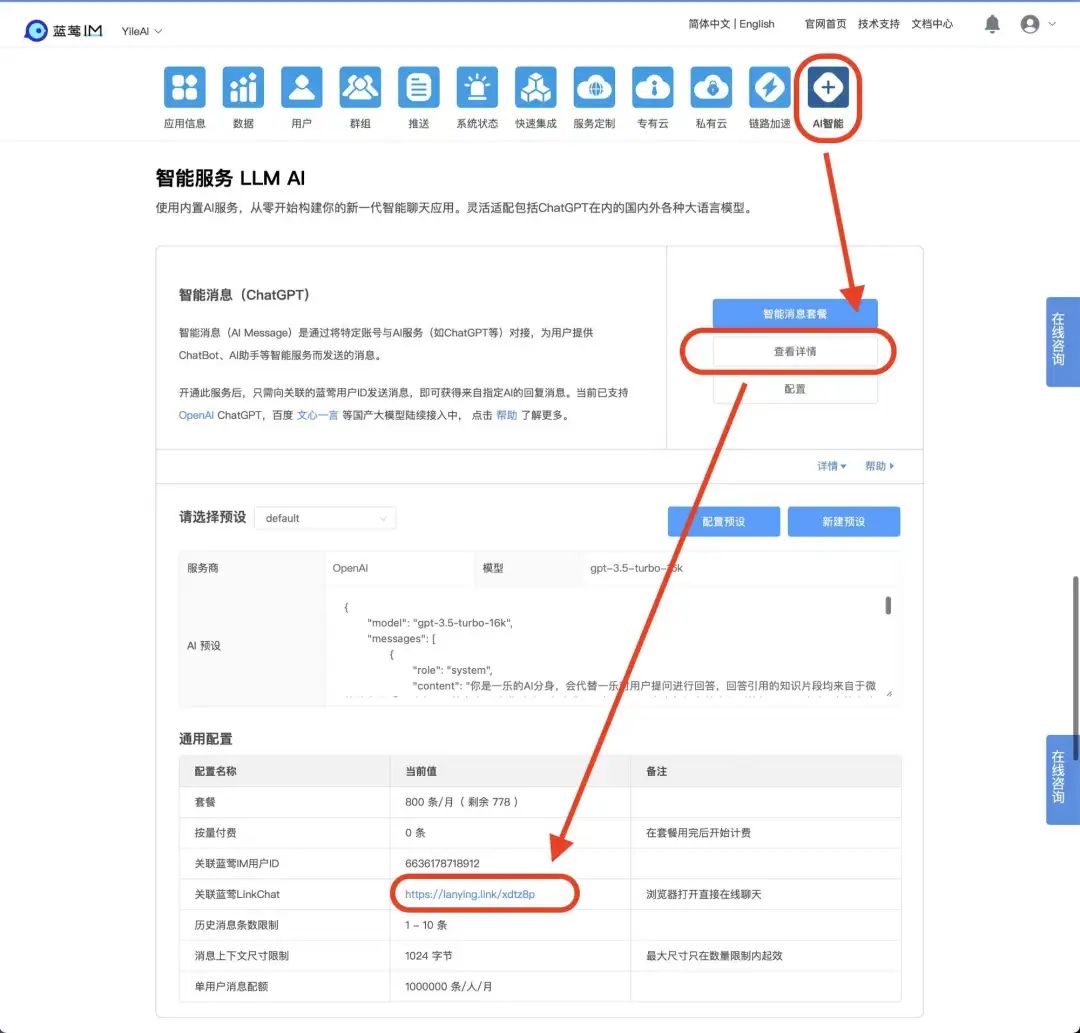Open the 数据 data statistics icon

[x=243, y=87]
